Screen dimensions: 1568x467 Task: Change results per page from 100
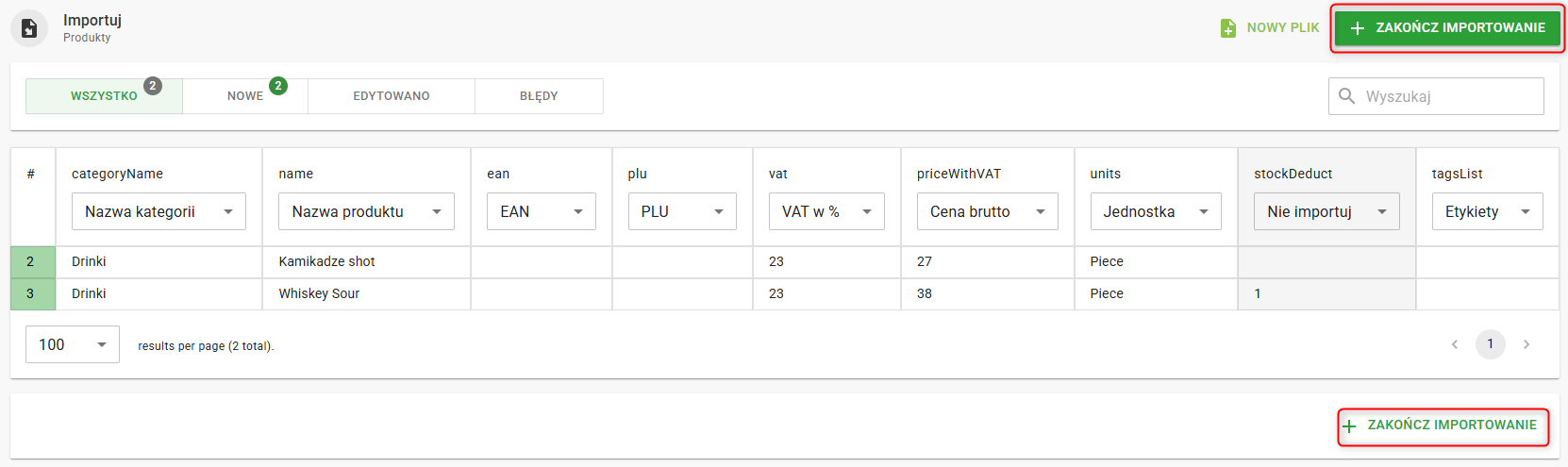pos(73,344)
